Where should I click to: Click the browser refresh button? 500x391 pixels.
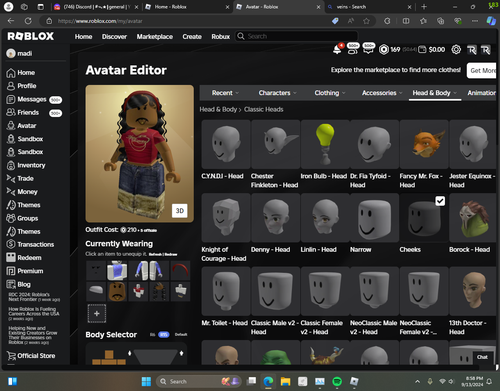28,21
